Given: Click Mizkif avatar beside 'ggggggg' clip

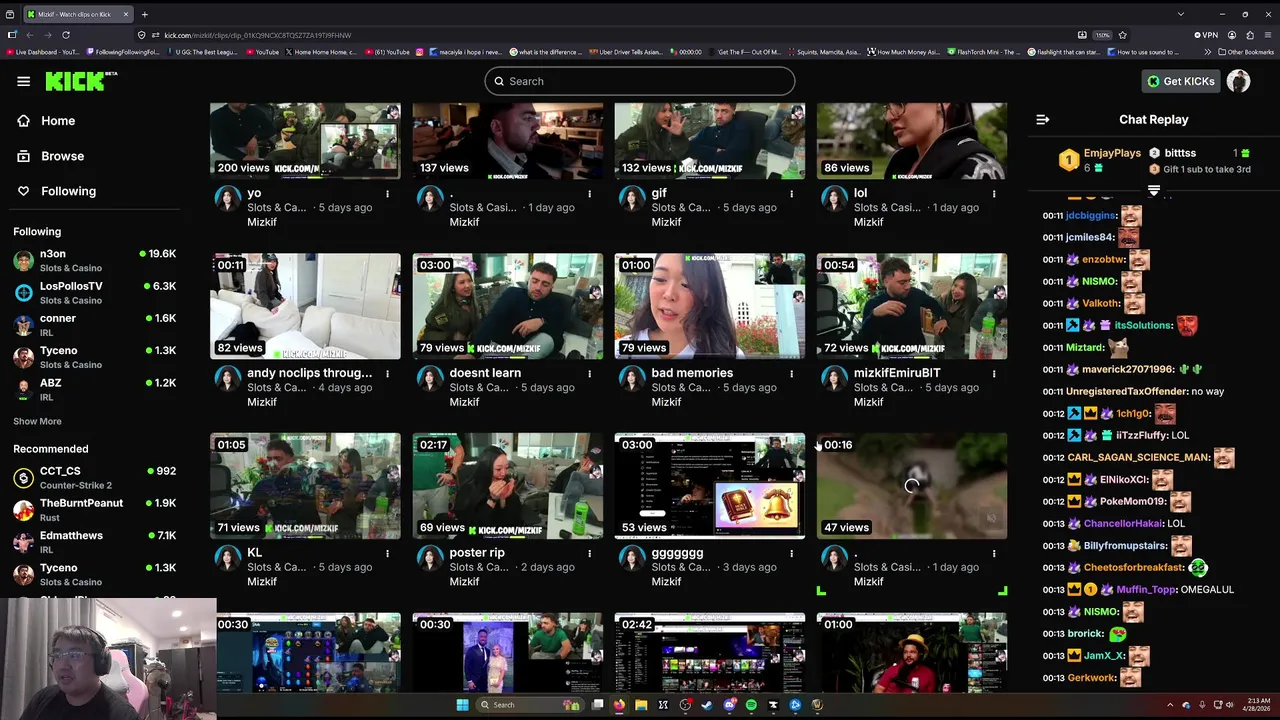Looking at the screenshot, I should 632,558.
